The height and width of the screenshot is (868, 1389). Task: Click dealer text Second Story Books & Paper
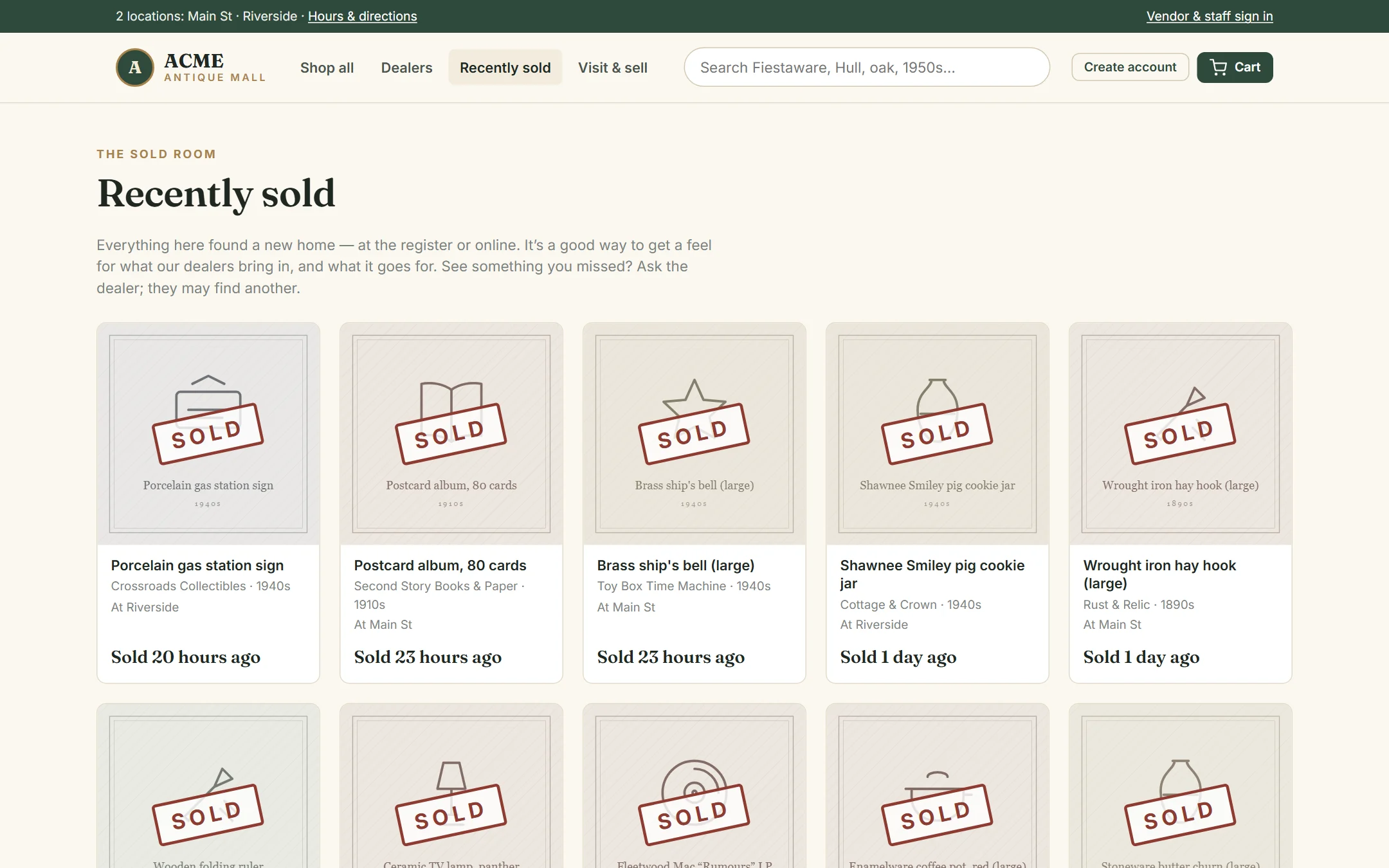pyautogui.click(x=436, y=586)
